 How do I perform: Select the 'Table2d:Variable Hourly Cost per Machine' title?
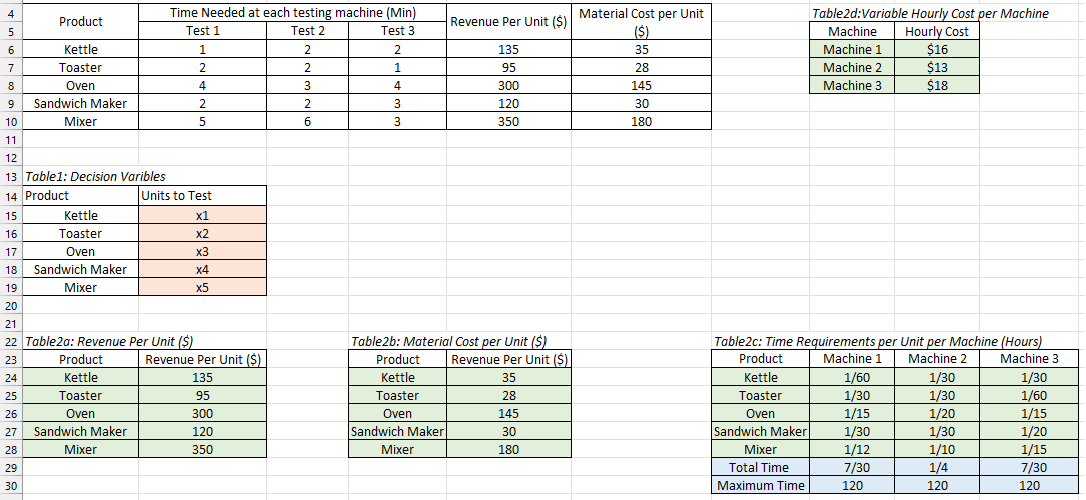click(x=930, y=13)
